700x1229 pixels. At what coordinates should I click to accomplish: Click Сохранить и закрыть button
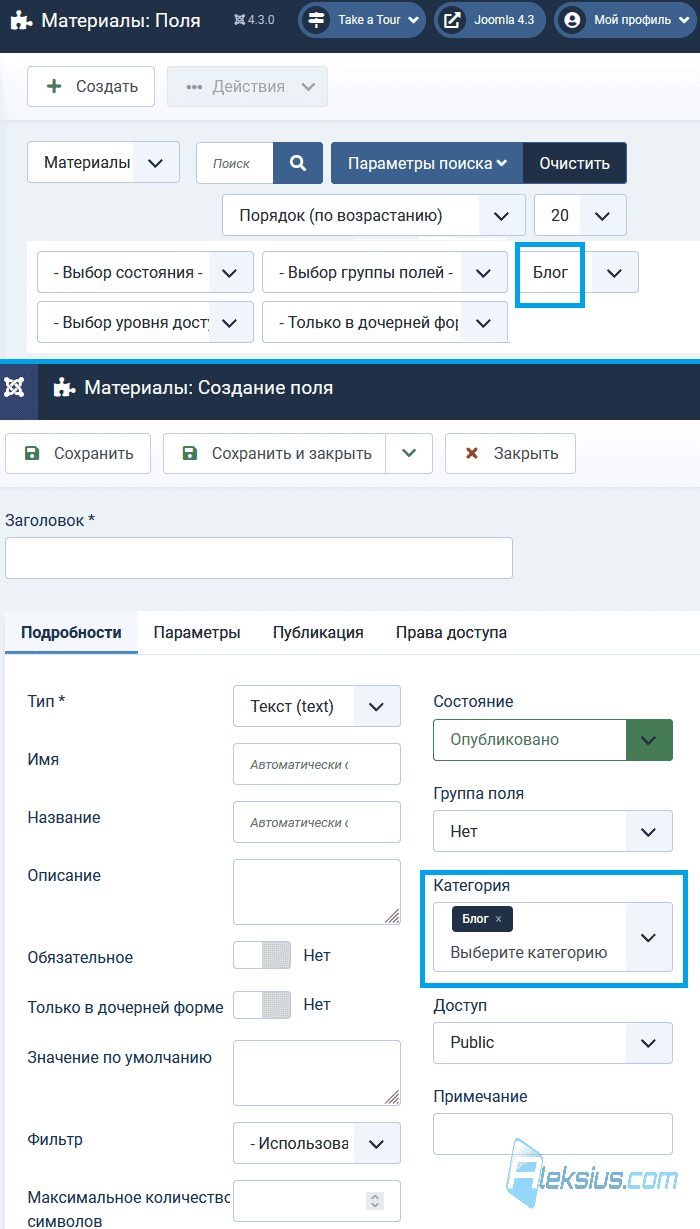coord(275,453)
